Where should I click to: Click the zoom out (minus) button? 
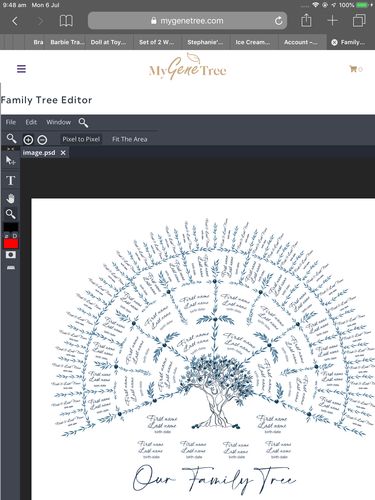(42, 140)
